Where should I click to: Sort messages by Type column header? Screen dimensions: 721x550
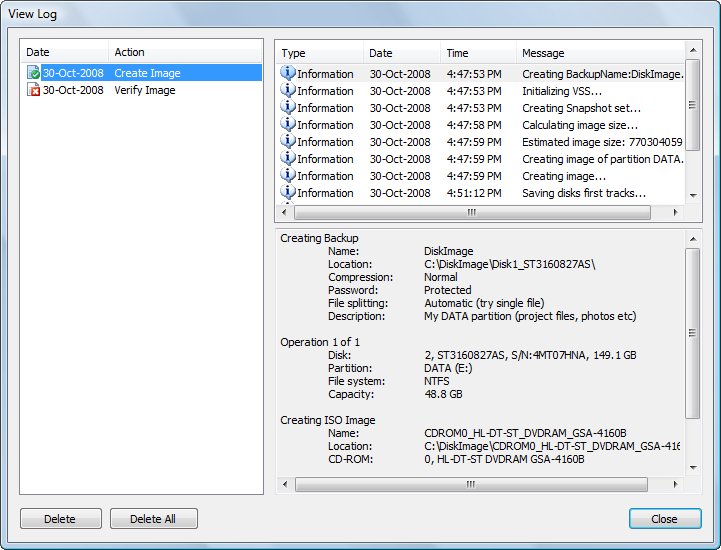[x=320, y=53]
